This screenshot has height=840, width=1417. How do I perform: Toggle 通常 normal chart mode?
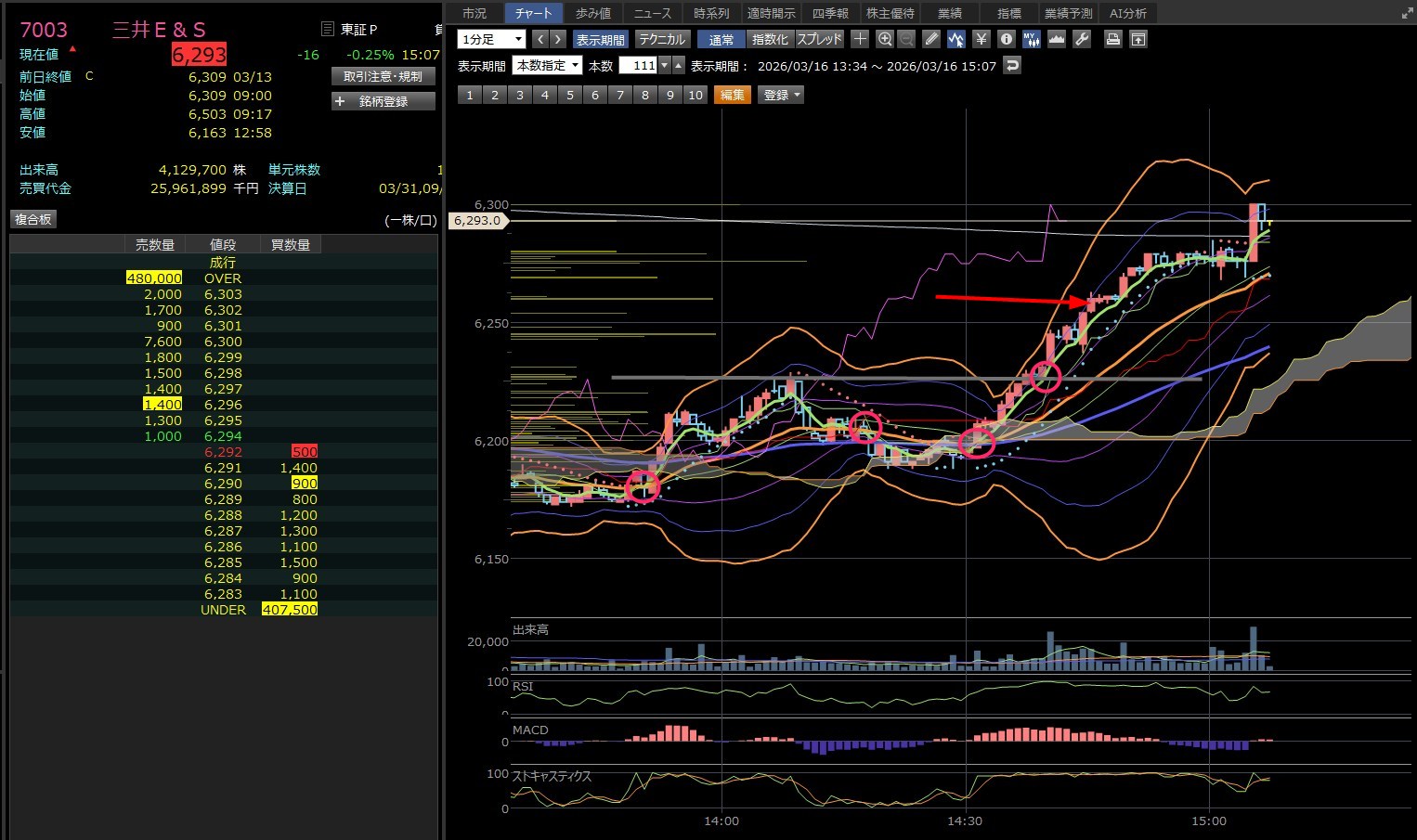click(x=721, y=39)
